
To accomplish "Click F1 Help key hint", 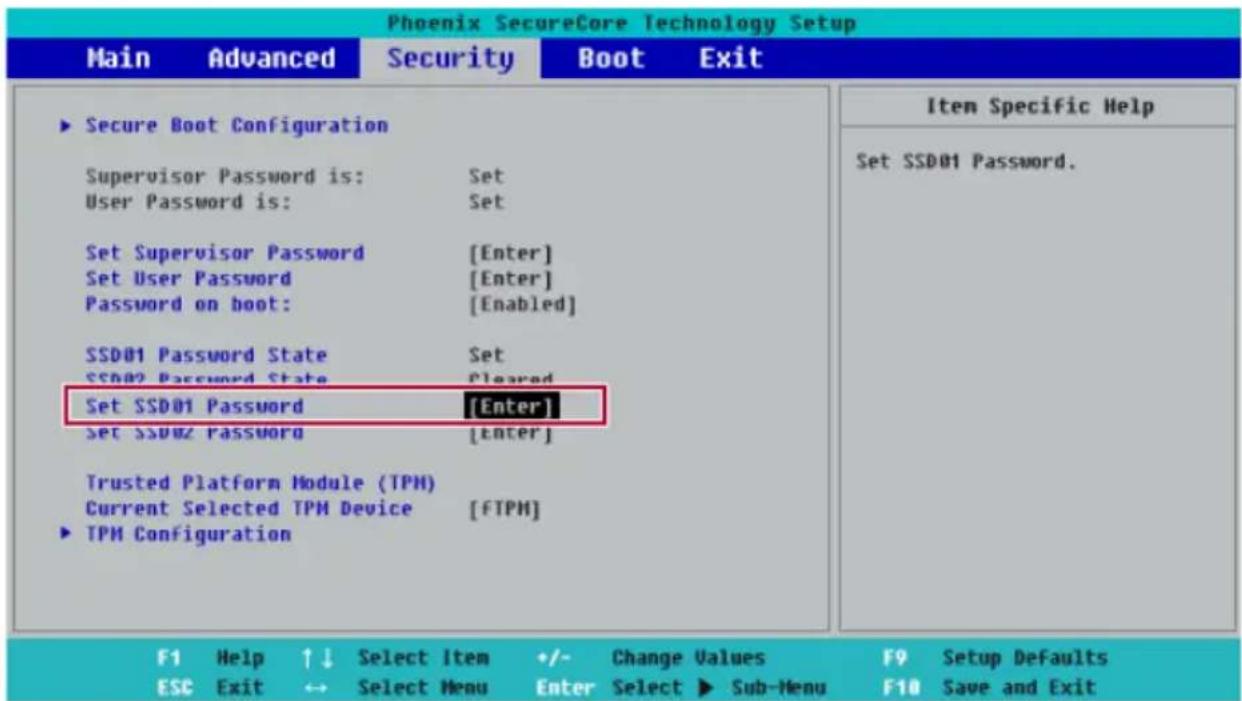I will pyautogui.click(x=212, y=659).
